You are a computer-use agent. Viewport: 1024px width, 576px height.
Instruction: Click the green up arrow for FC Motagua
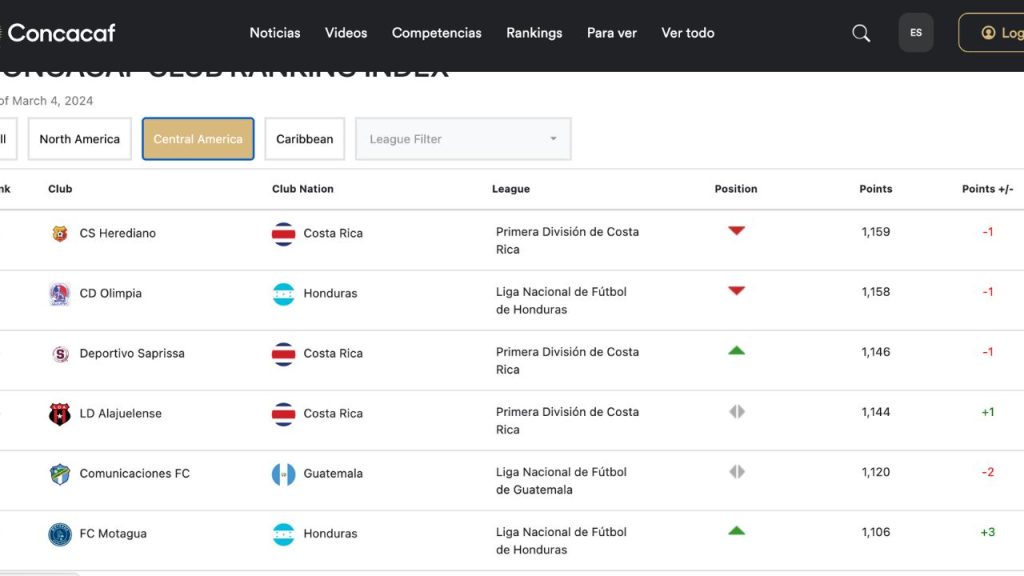click(x=737, y=531)
